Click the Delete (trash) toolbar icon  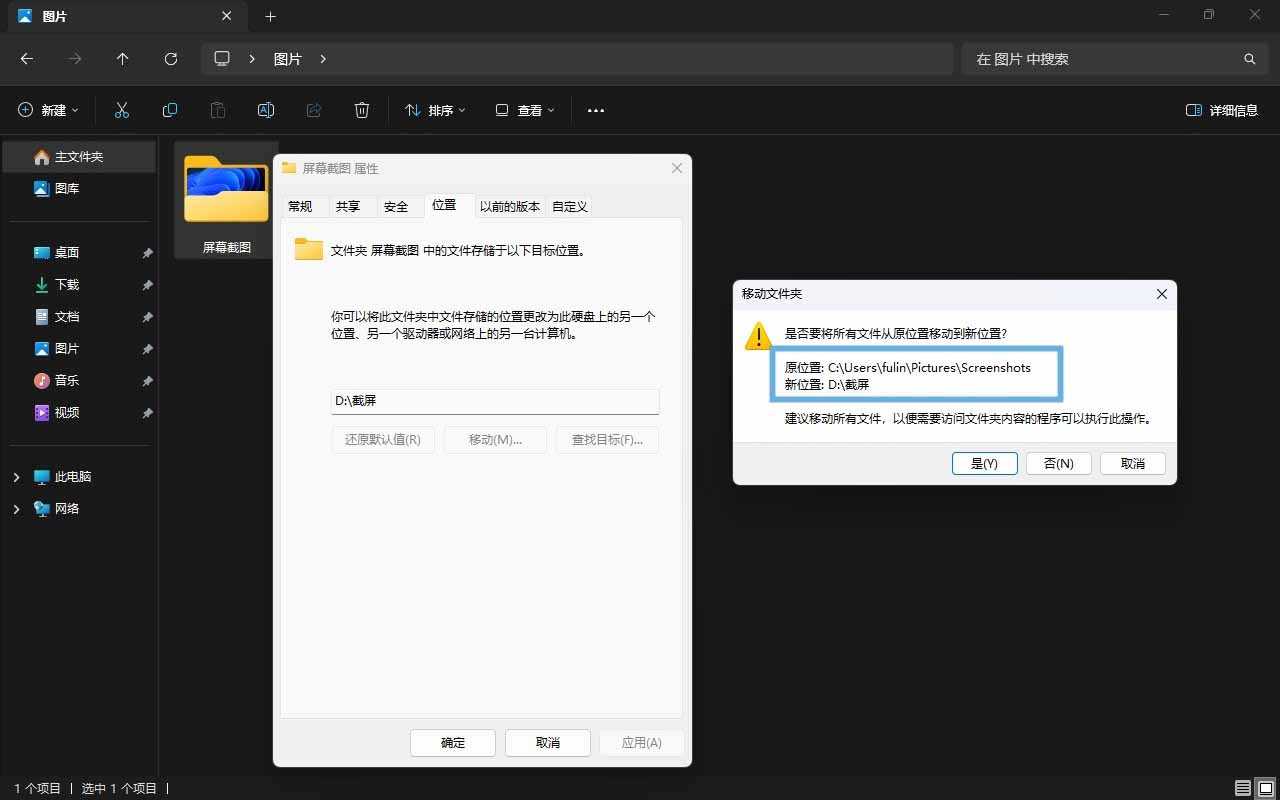click(362, 110)
